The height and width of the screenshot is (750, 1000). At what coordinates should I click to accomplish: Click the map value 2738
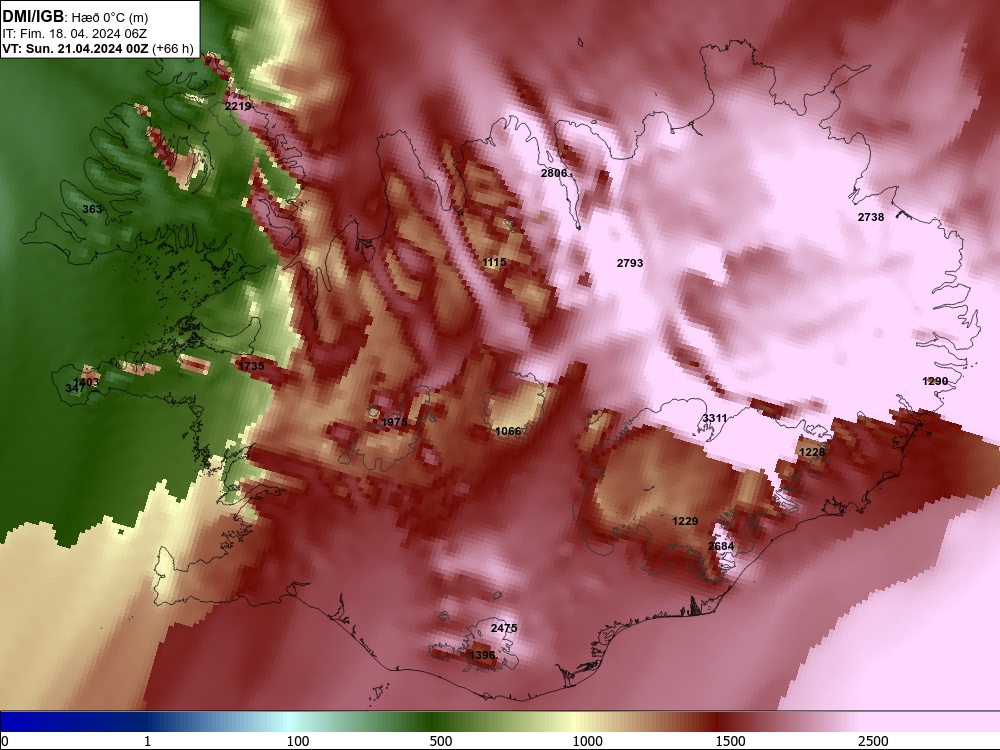tap(871, 217)
